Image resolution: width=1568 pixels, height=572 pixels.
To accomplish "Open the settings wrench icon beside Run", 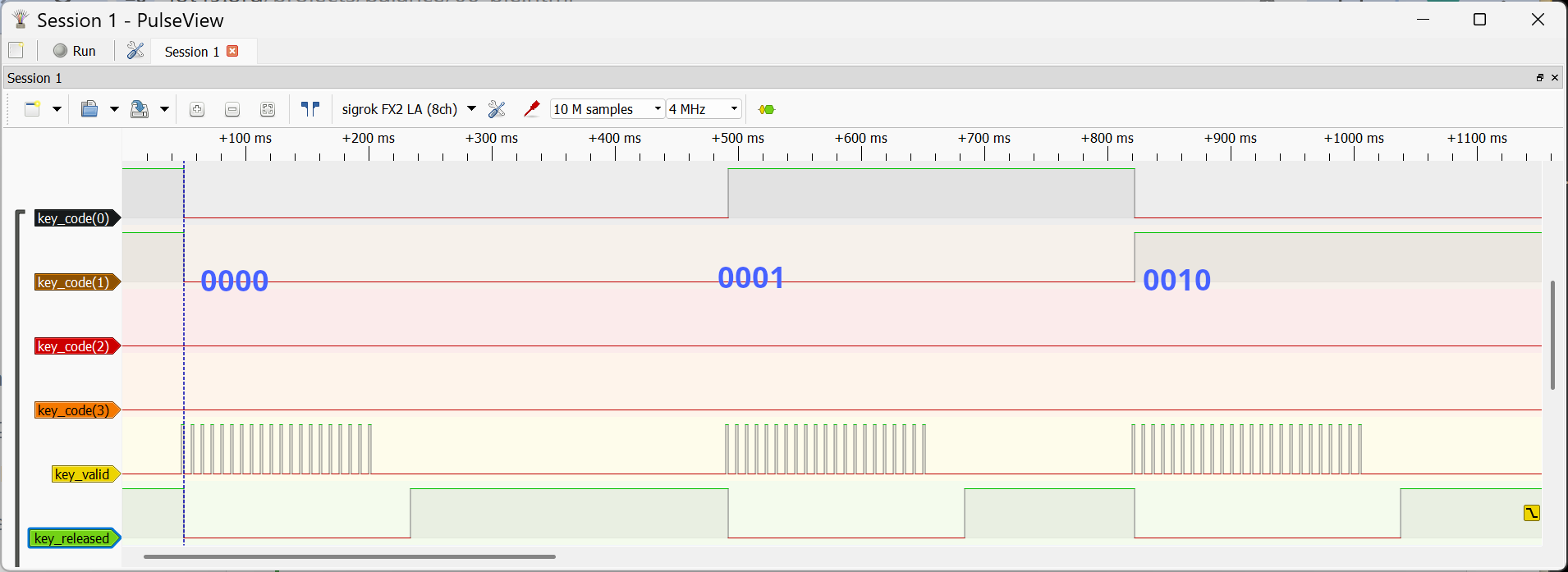I will [x=135, y=51].
